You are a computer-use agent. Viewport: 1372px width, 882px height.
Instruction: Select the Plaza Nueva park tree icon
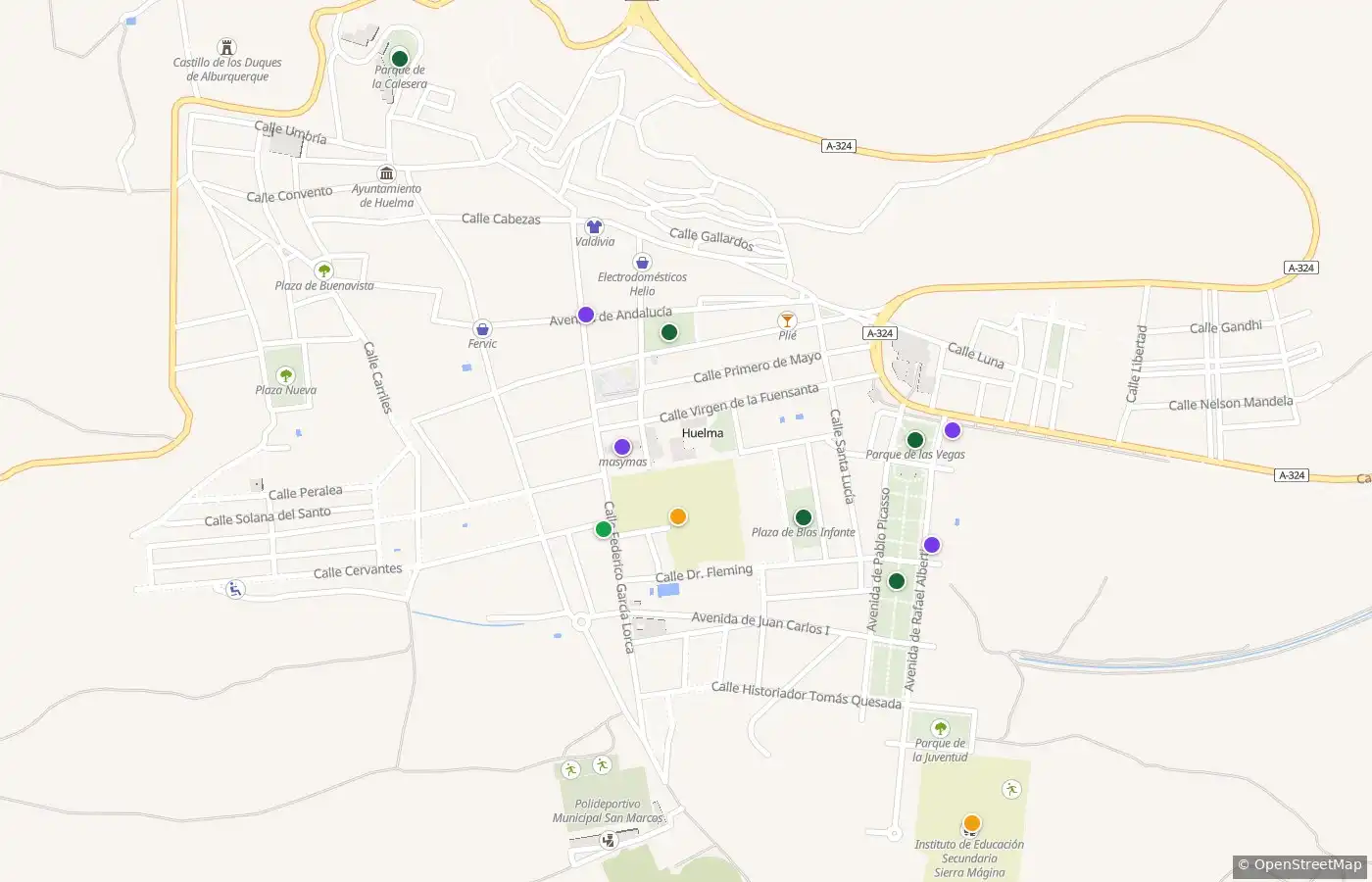point(285,374)
